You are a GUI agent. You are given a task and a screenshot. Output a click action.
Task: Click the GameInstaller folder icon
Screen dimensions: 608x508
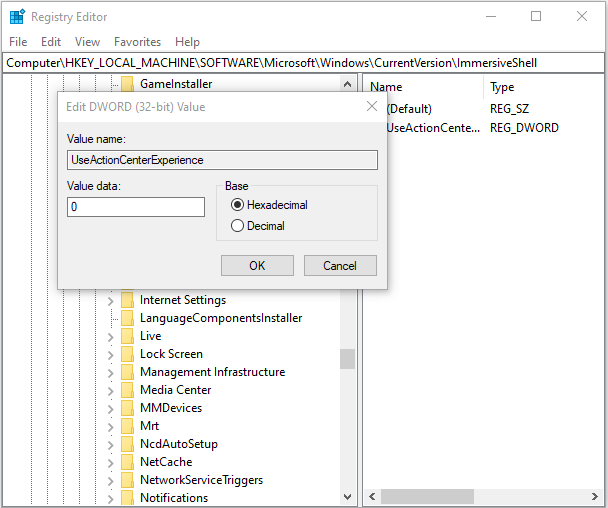pyautogui.click(x=127, y=84)
